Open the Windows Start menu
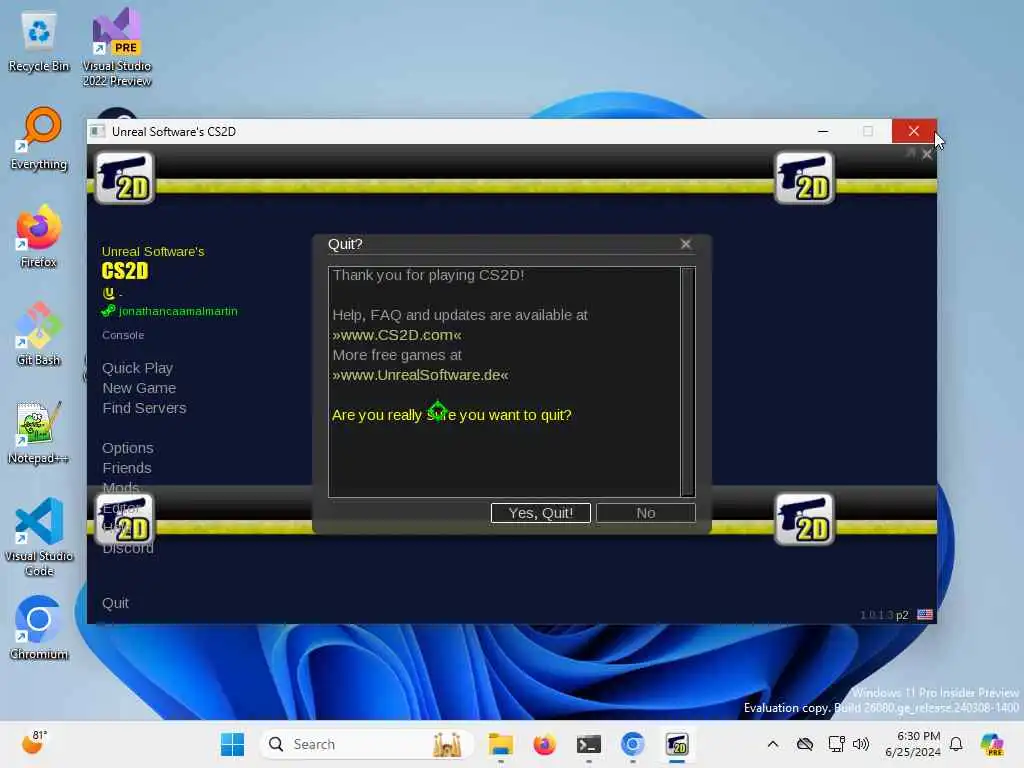The image size is (1024, 768). click(x=232, y=744)
